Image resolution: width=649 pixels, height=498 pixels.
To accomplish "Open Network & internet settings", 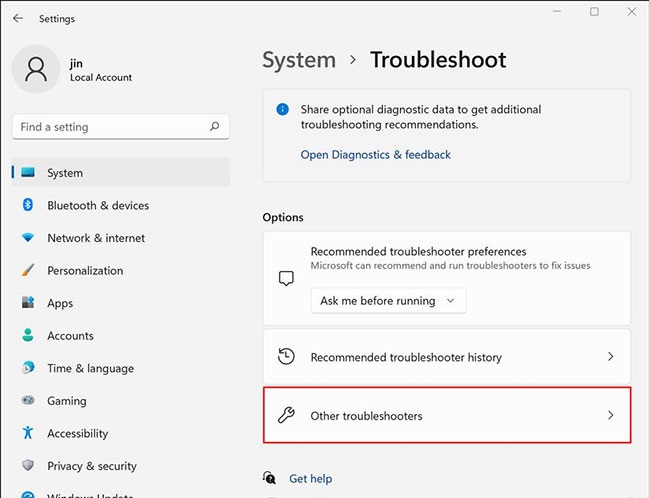I will point(120,238).
